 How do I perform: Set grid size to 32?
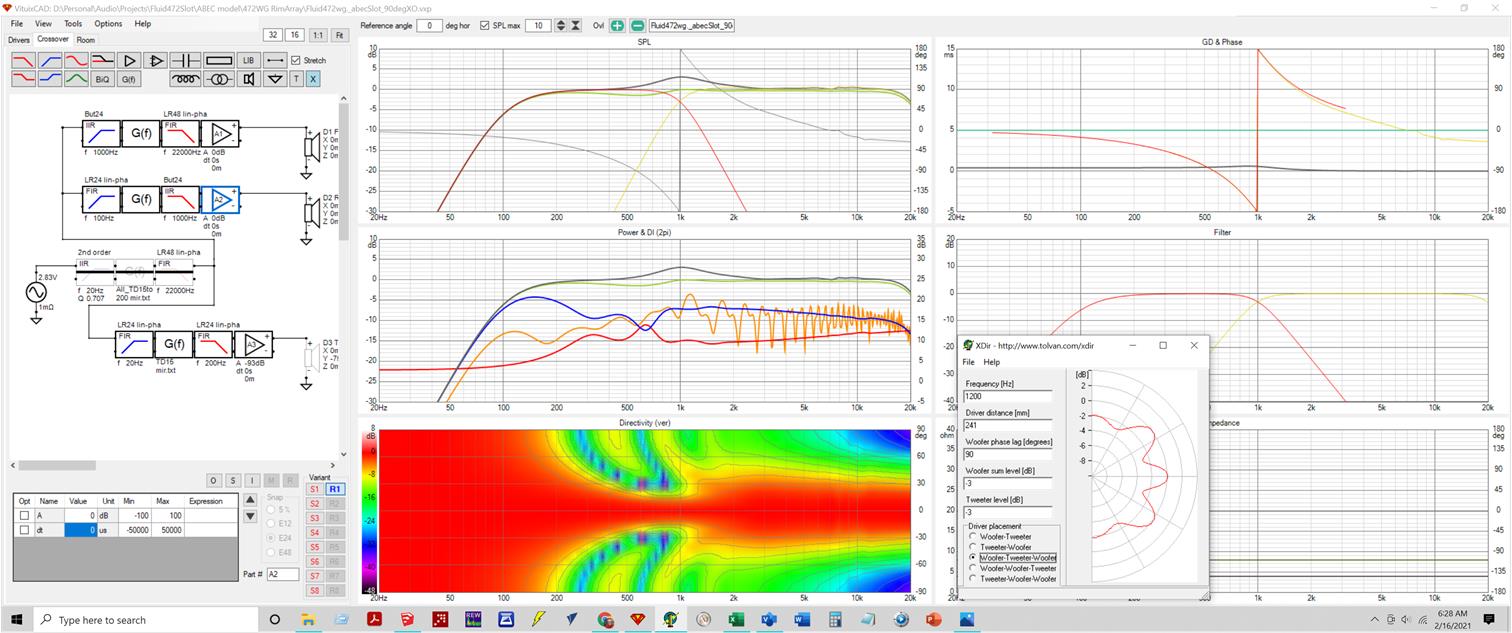point(272,35)
